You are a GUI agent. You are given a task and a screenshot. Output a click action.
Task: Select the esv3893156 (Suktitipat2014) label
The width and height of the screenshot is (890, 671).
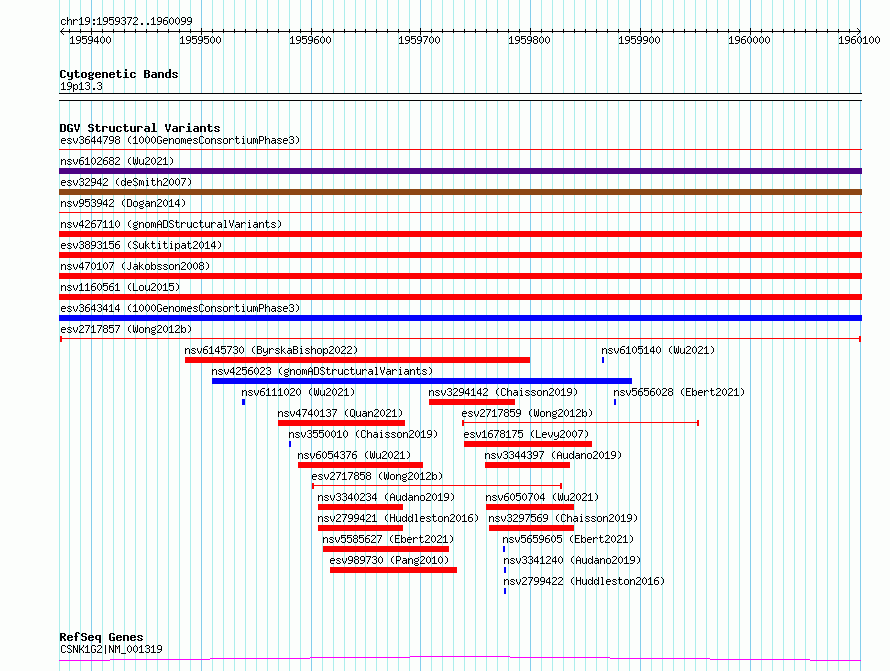(x=141, y=245)
